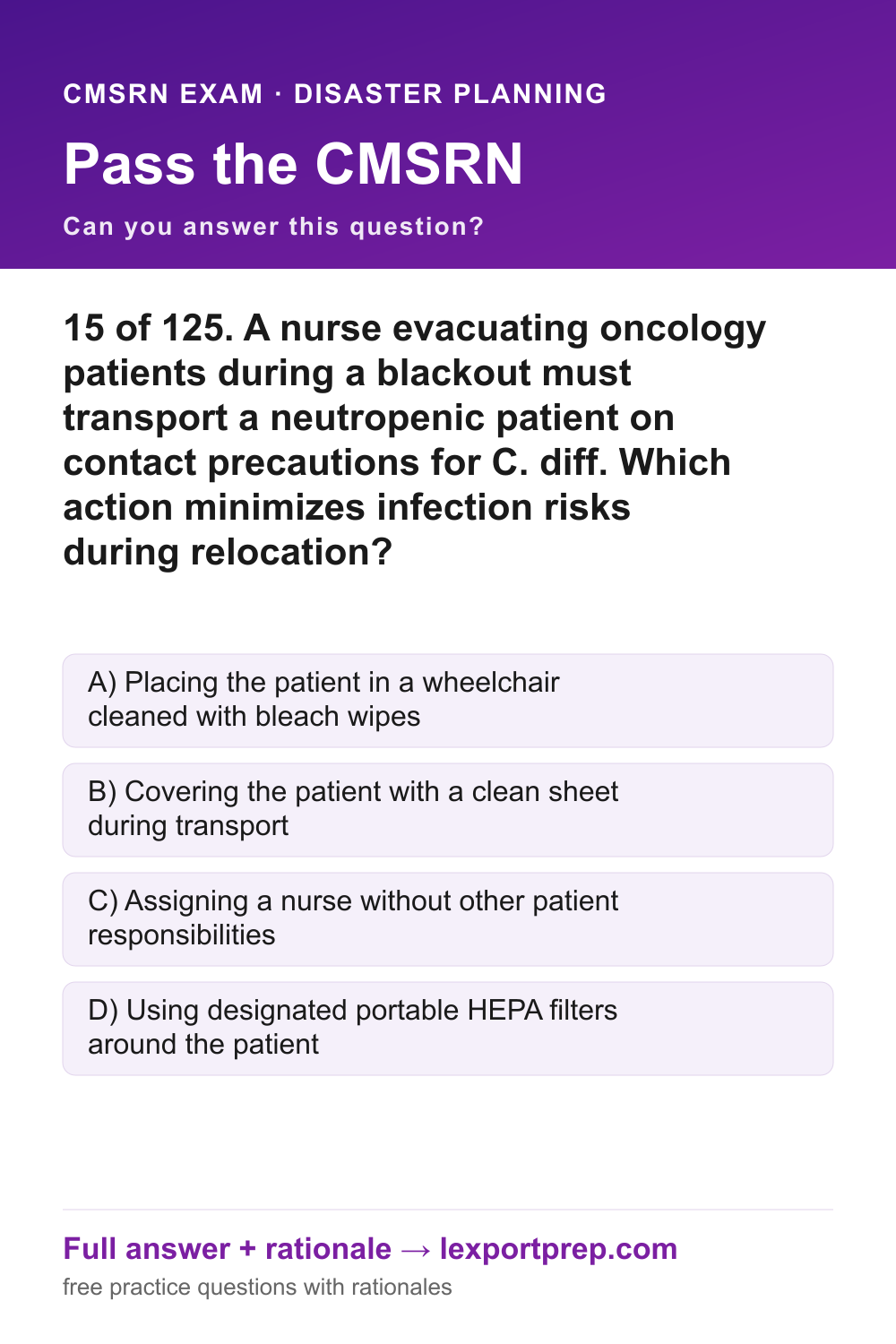Click the question text about neutropenic patient
Screen dimensions: 896x1344
point(415,440)
